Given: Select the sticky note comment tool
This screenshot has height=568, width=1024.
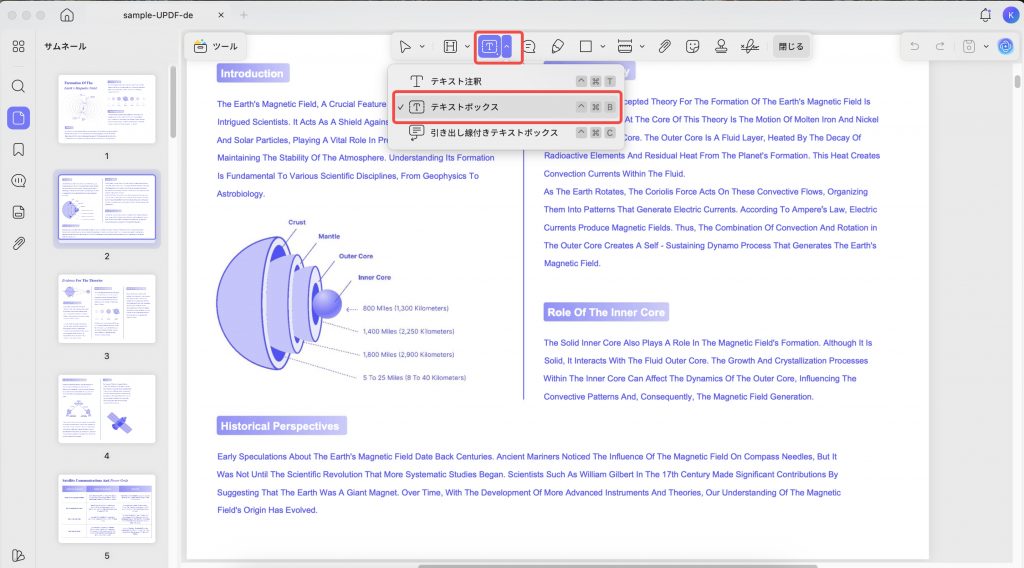Looking at the screenshot, I should tap(529, 46).
